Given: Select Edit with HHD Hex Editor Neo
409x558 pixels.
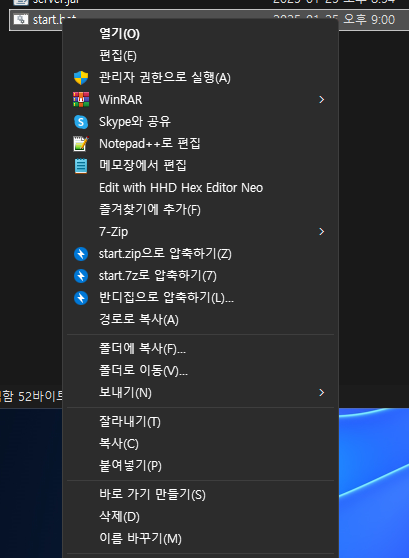Looking at the screenshot, I should click(200, 188).
